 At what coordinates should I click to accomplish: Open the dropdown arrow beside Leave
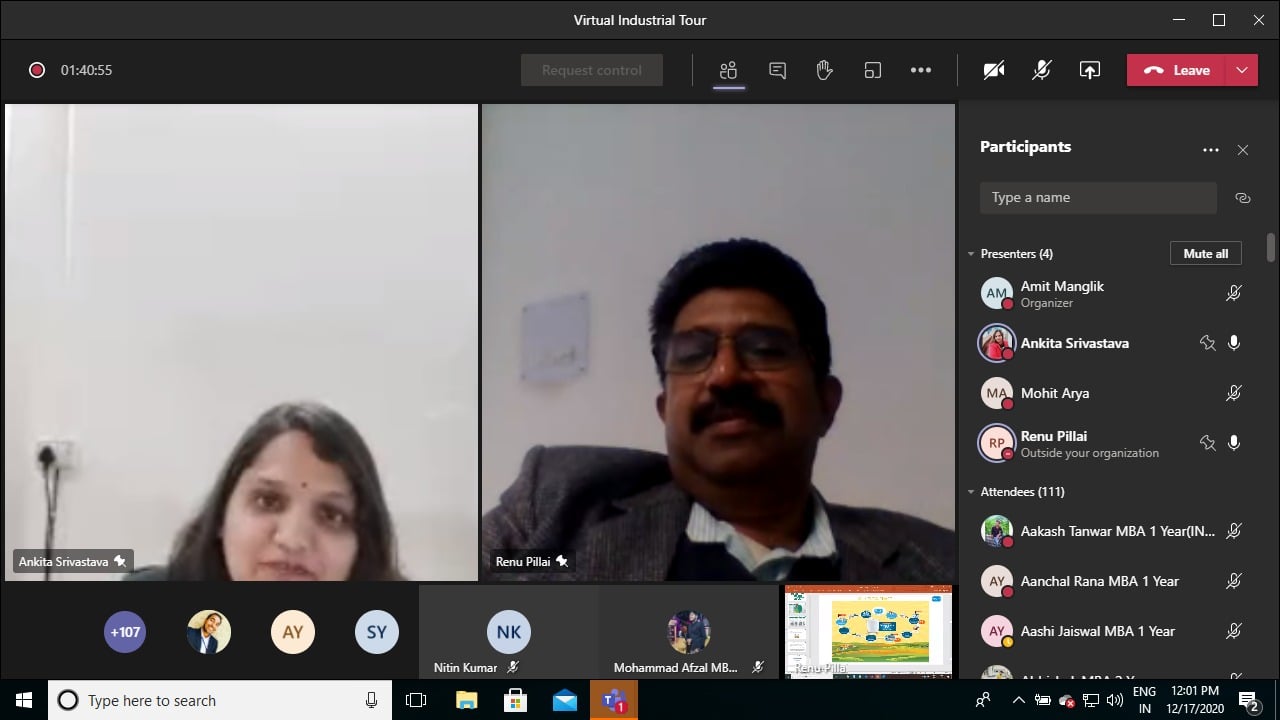pos(1242,70)
